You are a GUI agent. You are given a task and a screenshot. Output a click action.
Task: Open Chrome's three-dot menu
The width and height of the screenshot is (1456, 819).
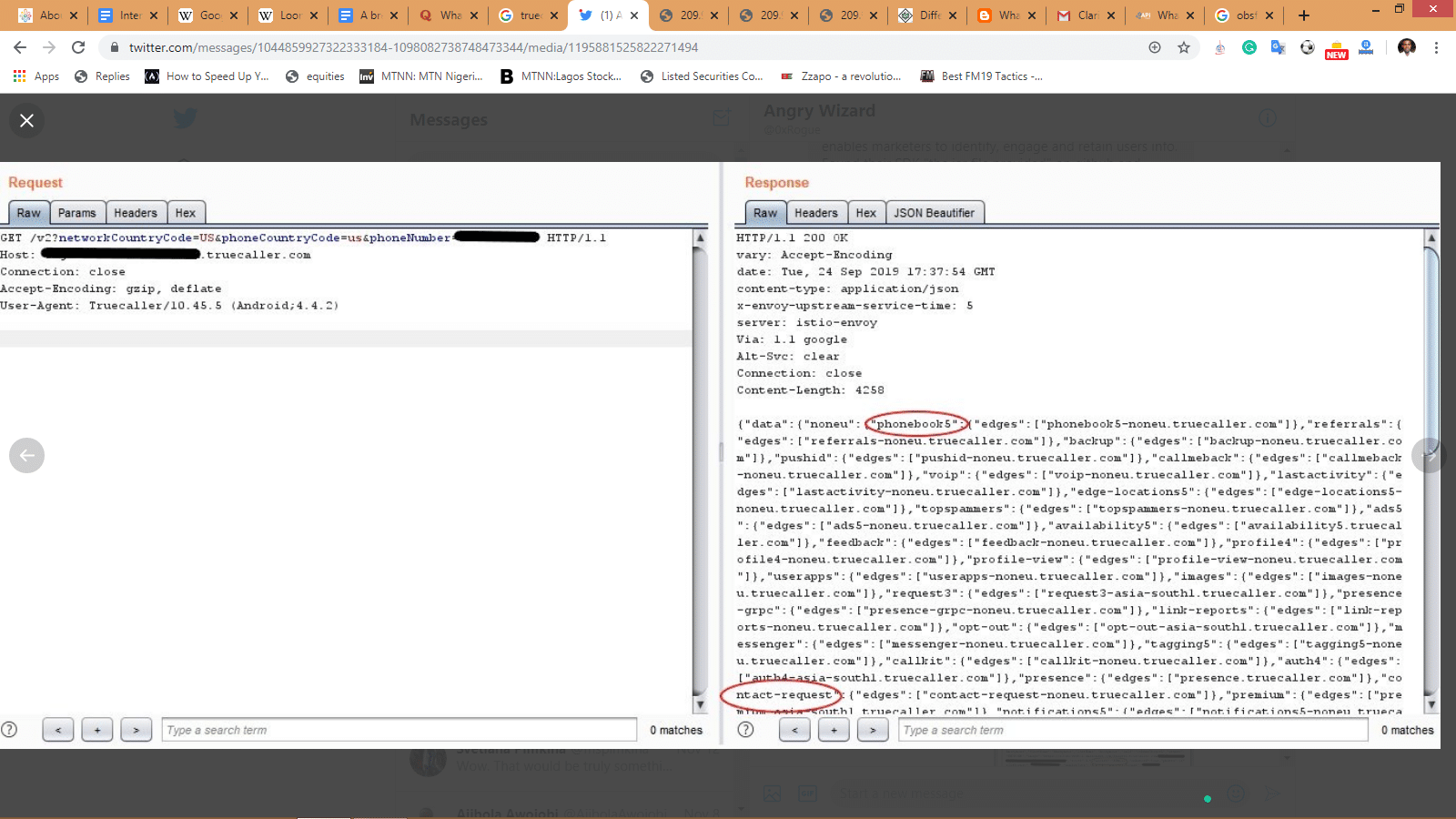click(1436, 47)
